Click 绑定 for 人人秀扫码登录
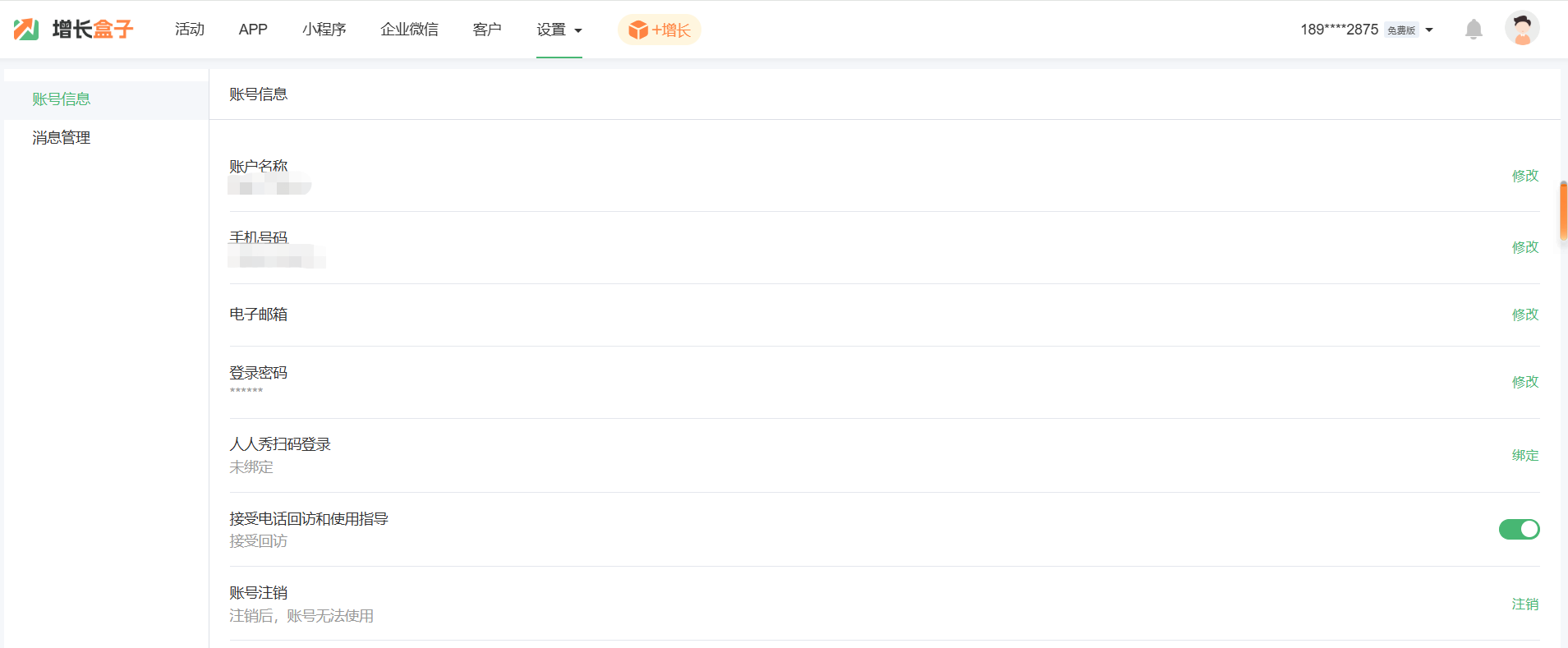Image resolution: width=1568 pixels, height=648 pixels. [1524, 455]
